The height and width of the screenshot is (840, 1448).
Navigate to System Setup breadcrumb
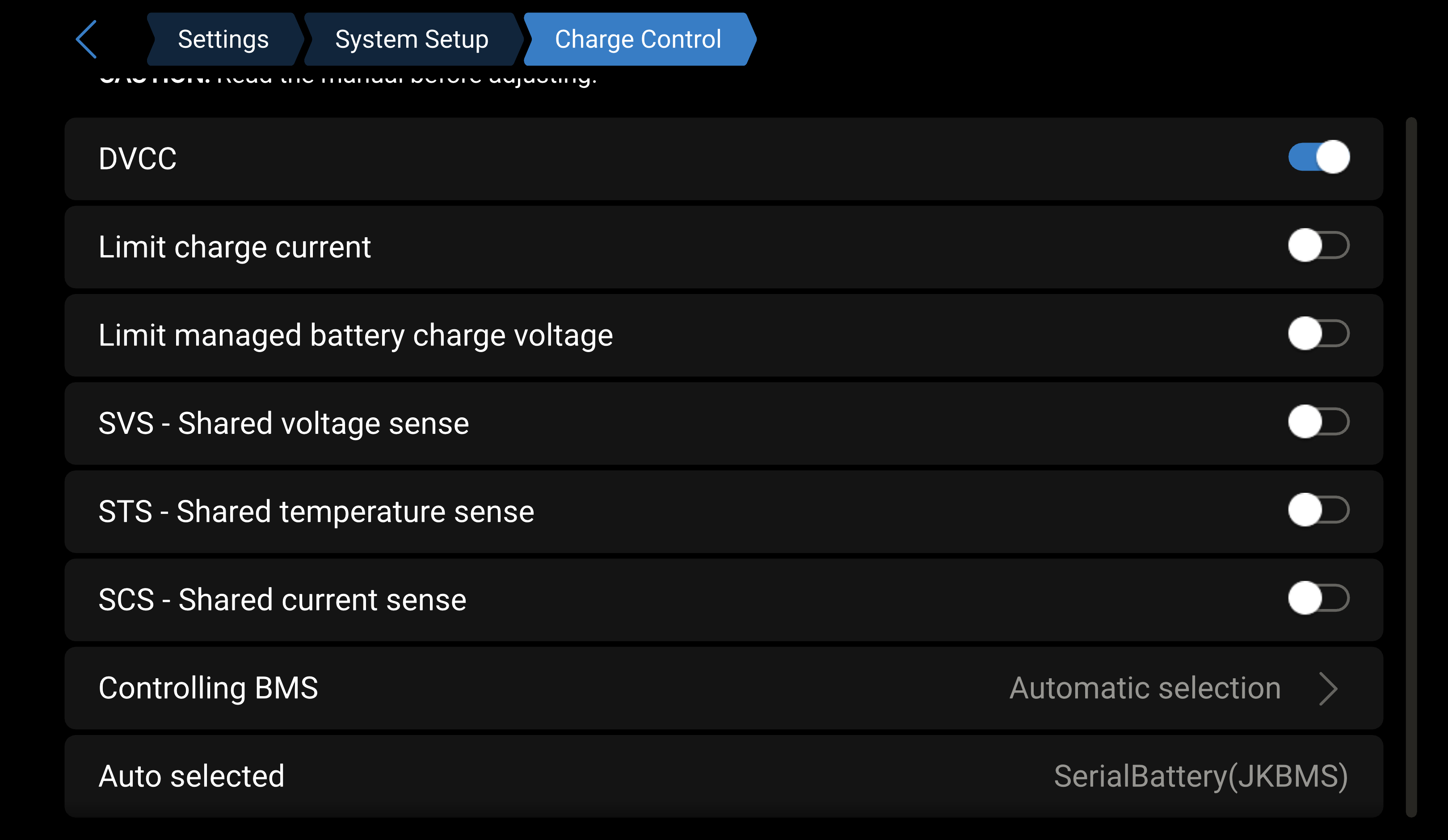pos(412,39)
